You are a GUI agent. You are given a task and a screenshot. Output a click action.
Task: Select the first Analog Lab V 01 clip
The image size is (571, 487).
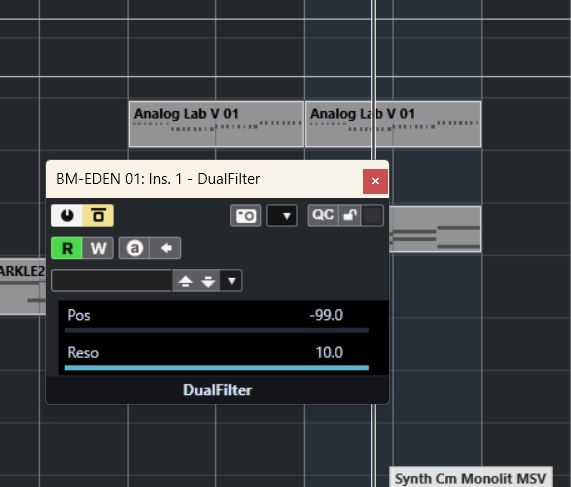[216, 124]
